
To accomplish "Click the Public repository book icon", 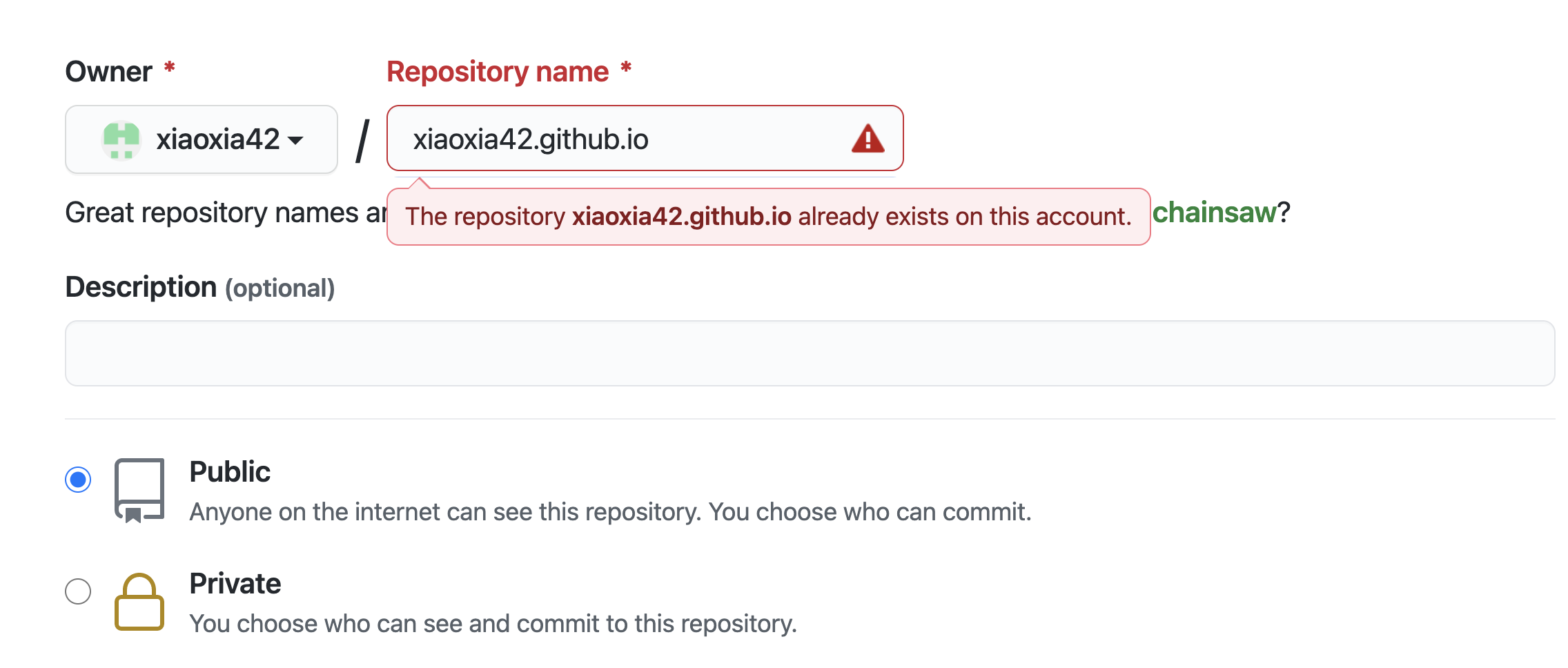I will click(x=139, y=490).
